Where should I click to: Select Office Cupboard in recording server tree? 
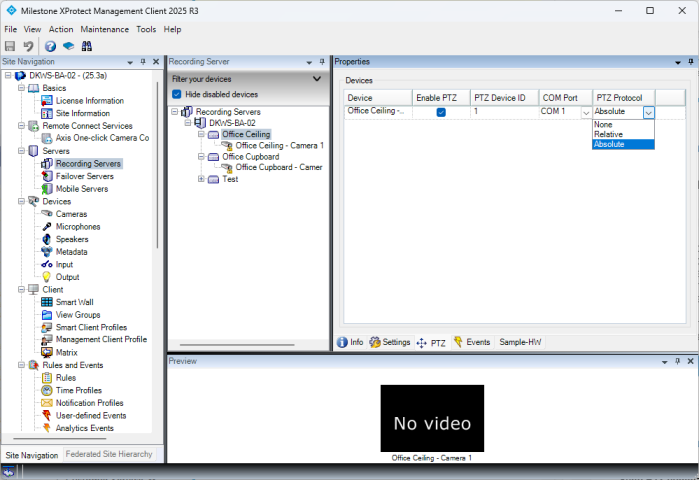point(249,156)
